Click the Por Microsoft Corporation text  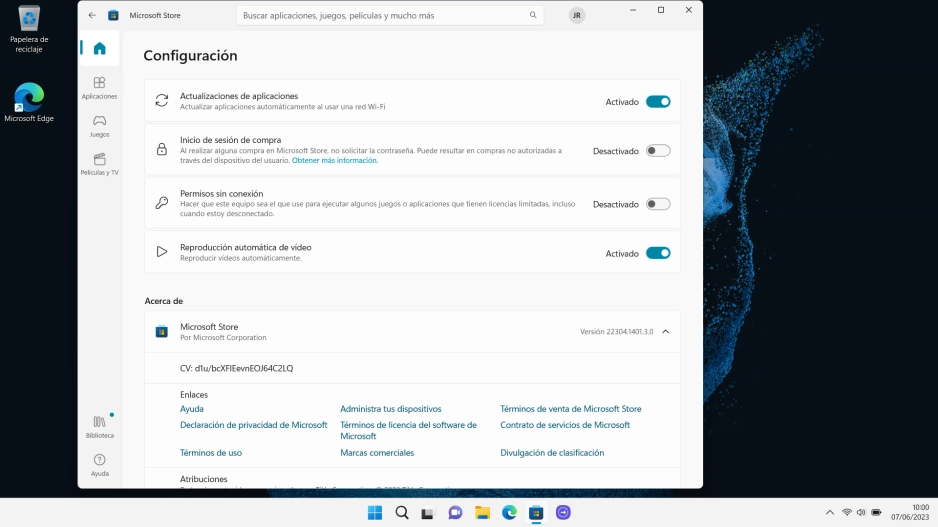point(223,337)
